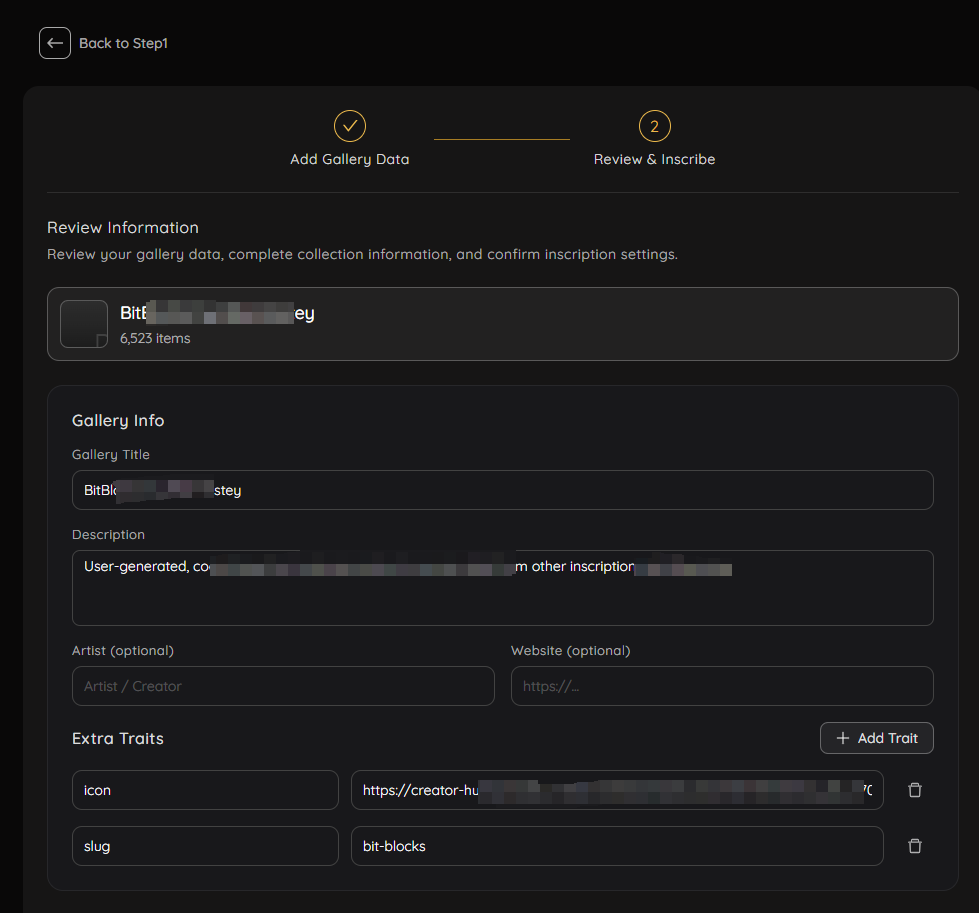Select the 'Review & Inscribe' step label

tap(654, 159)
